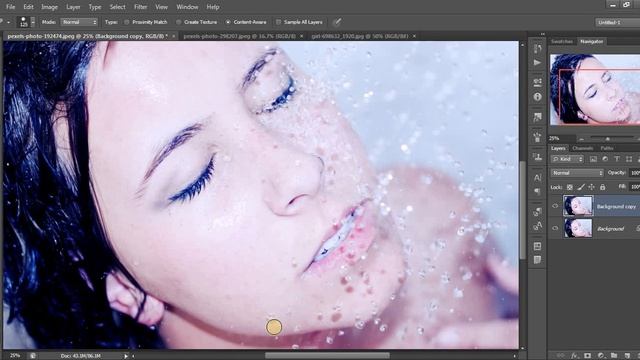Open the Layer Comps panel icon
640x360 pixels.
click(537, 246)
